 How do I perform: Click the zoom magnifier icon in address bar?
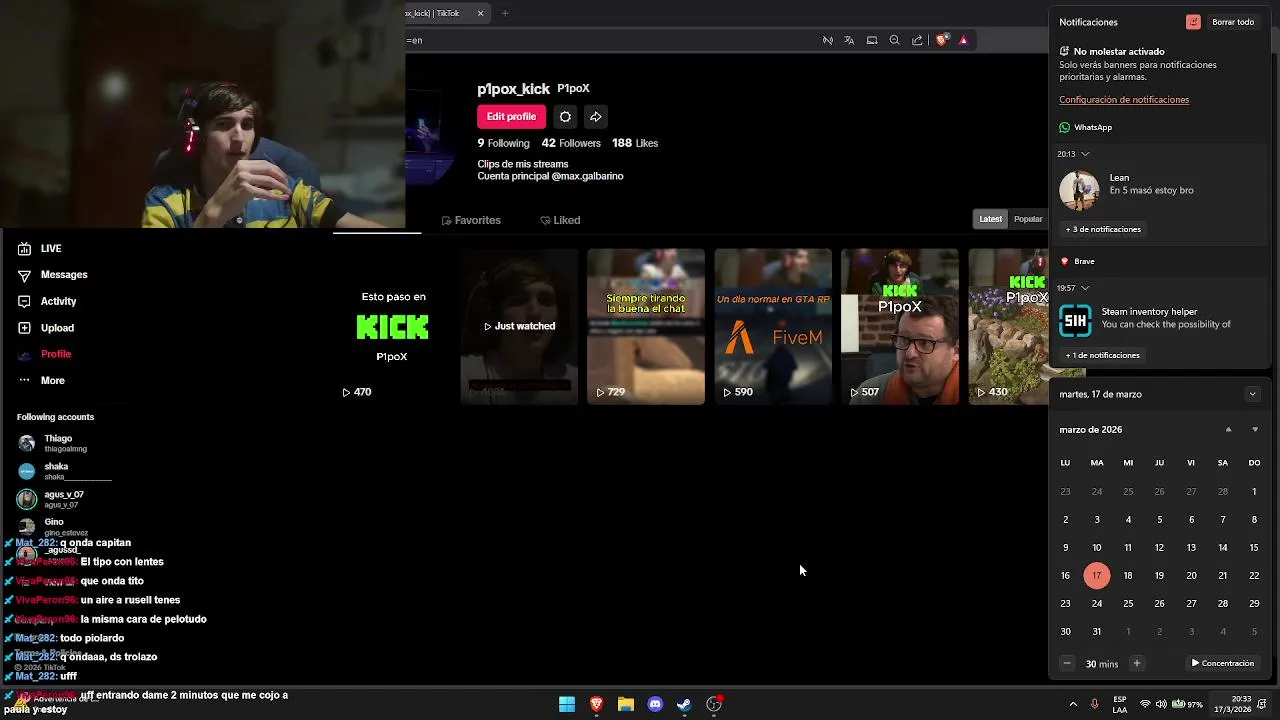894,40
